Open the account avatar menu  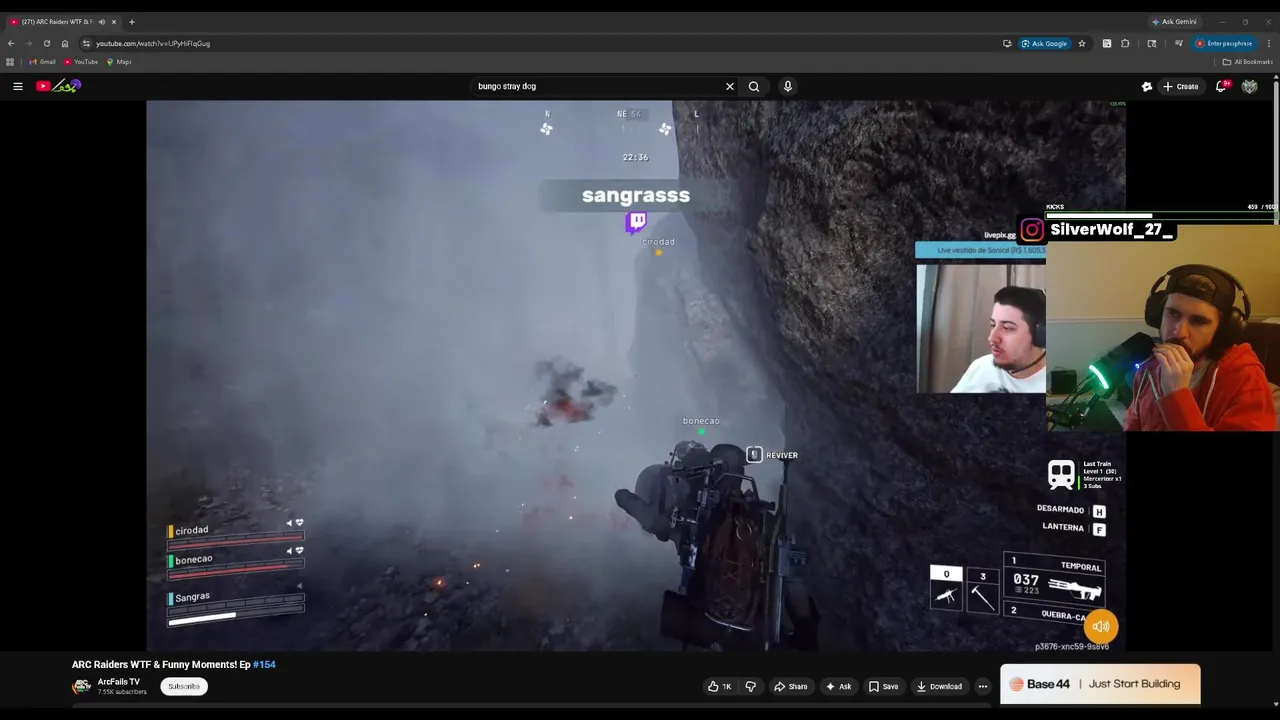1249,86
